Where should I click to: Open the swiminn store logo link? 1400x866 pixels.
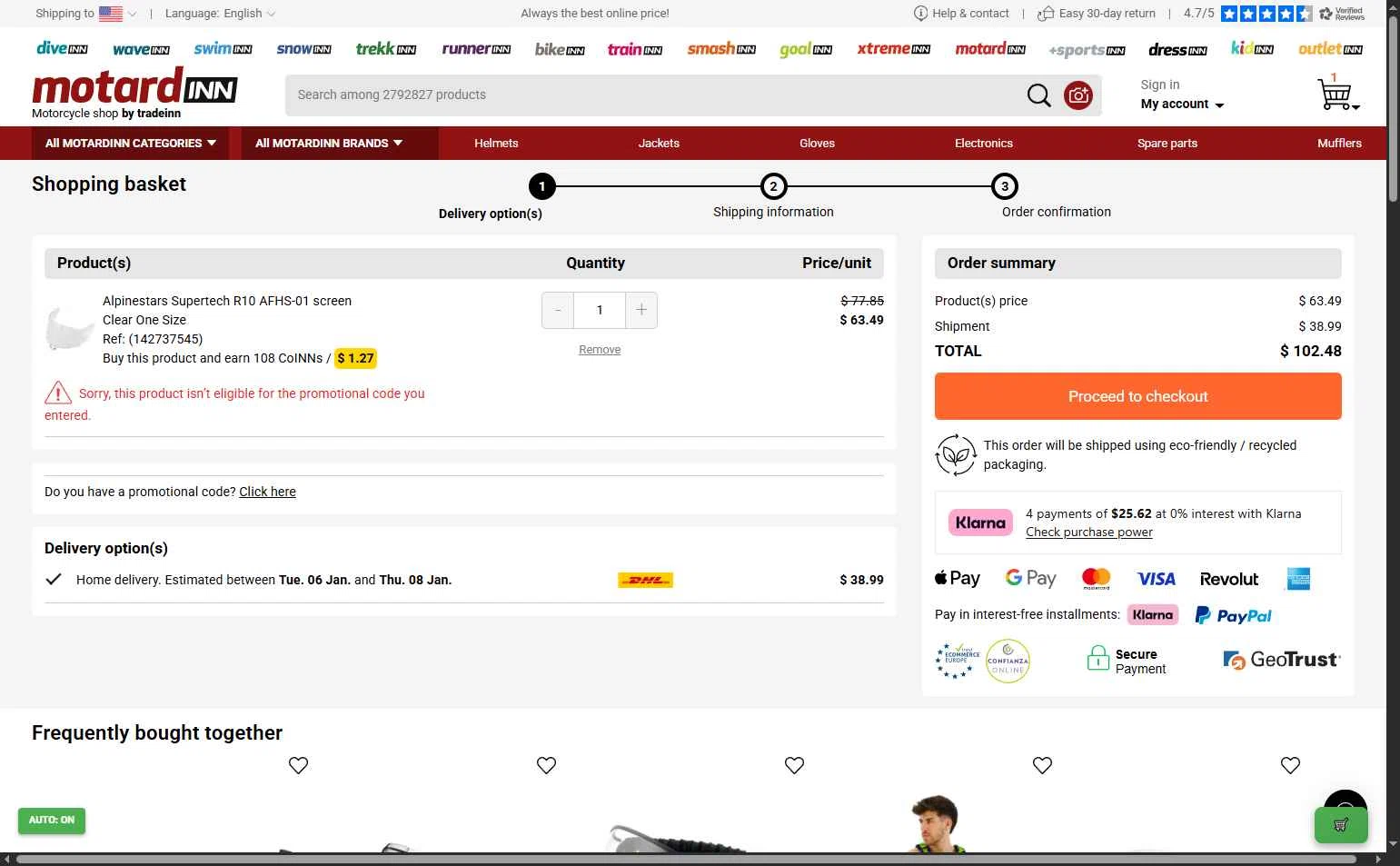223,49
